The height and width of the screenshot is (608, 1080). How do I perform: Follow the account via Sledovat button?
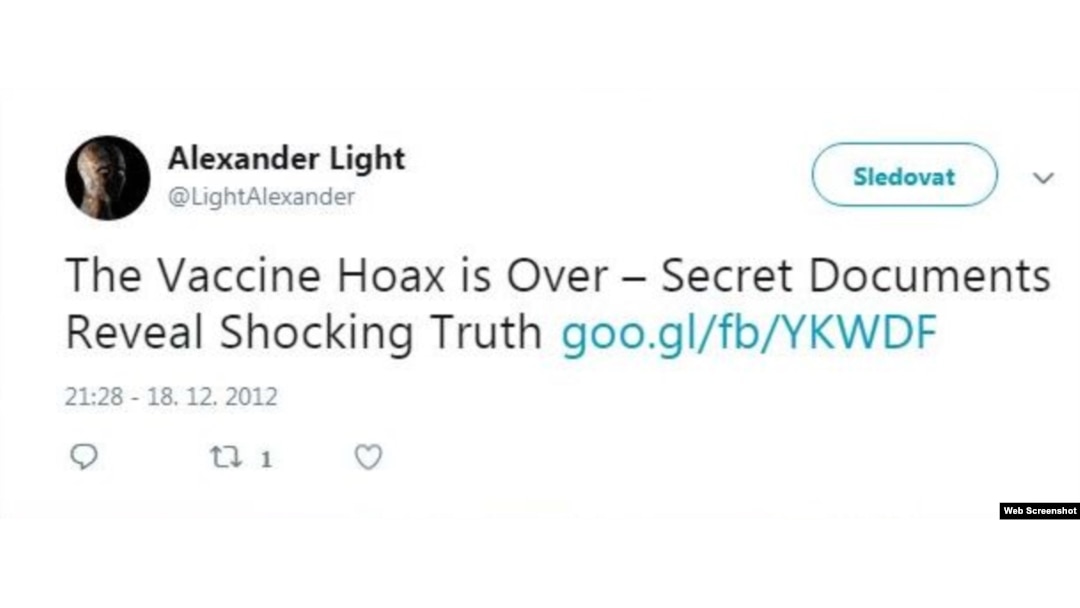[904, 175]
